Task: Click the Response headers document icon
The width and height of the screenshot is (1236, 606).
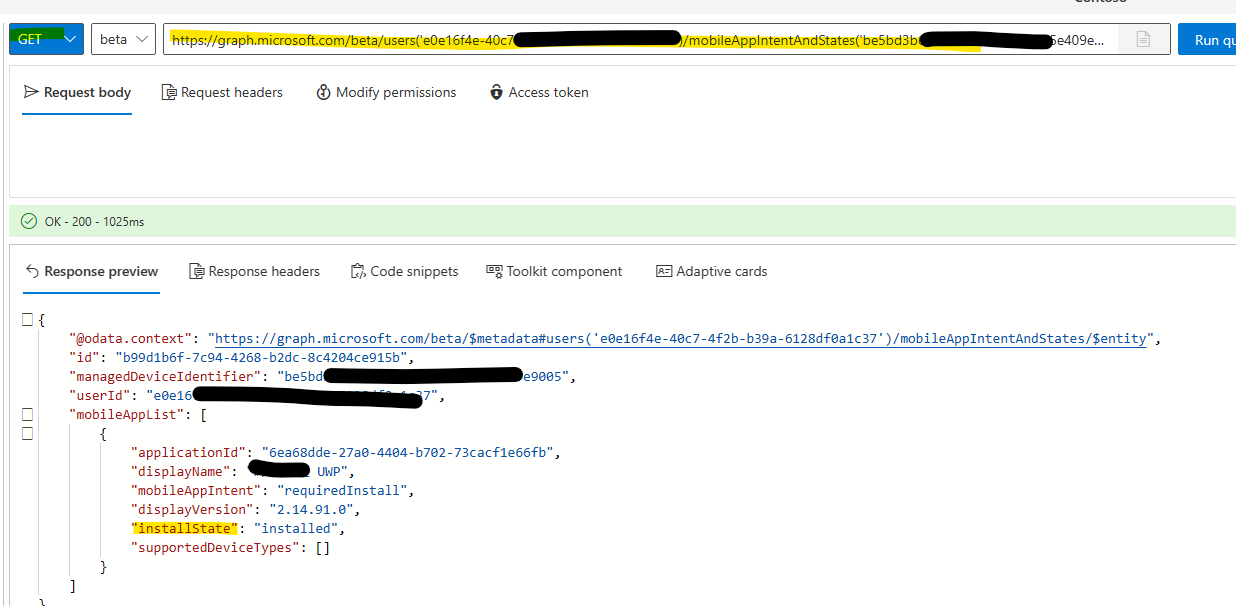Action: coord(196,271)
